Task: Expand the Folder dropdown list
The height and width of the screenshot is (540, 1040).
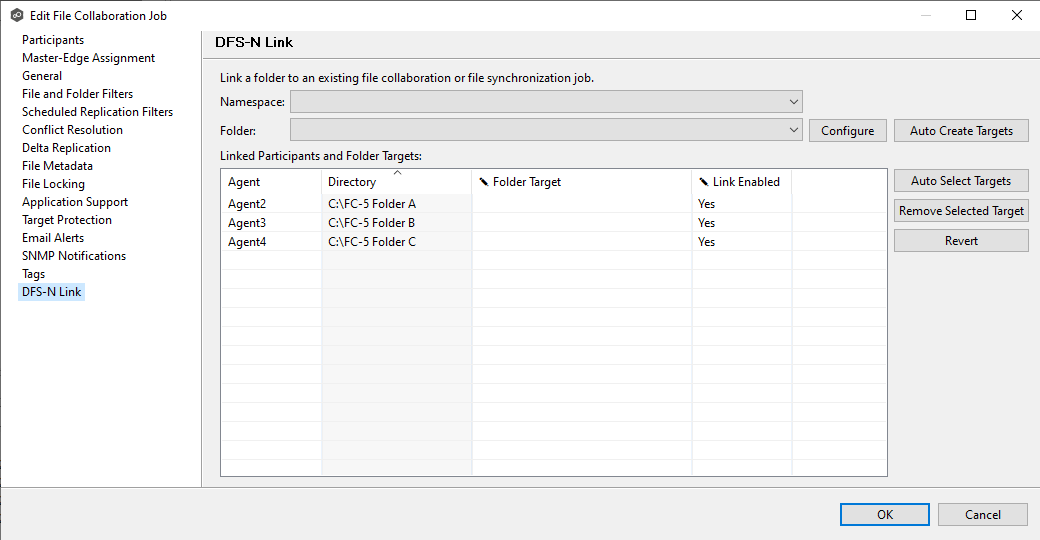Action: click(x=793, y=130)
